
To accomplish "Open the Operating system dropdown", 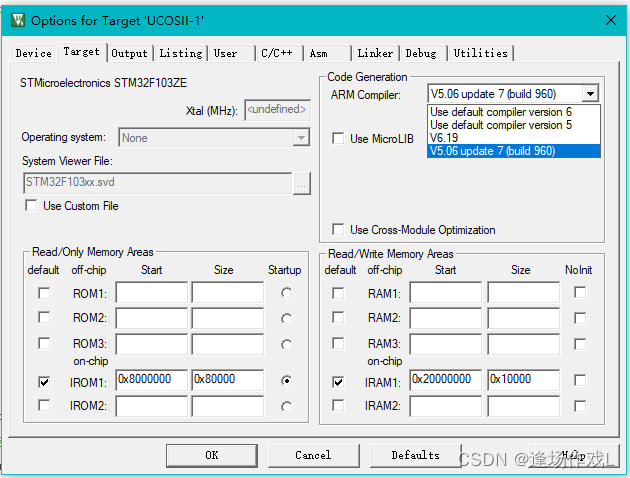I will (x=214, y=138).
